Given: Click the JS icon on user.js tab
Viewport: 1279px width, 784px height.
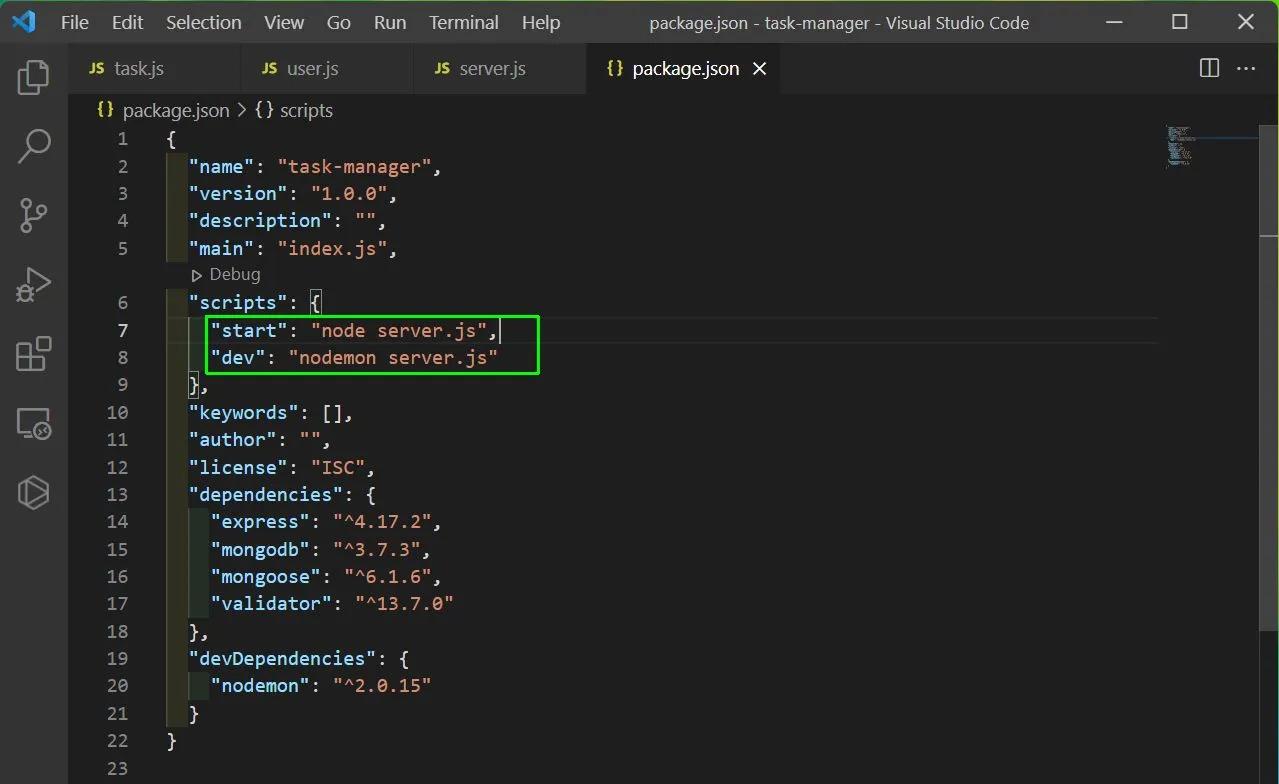Looking at the screenshot, I should coord(270,68).
